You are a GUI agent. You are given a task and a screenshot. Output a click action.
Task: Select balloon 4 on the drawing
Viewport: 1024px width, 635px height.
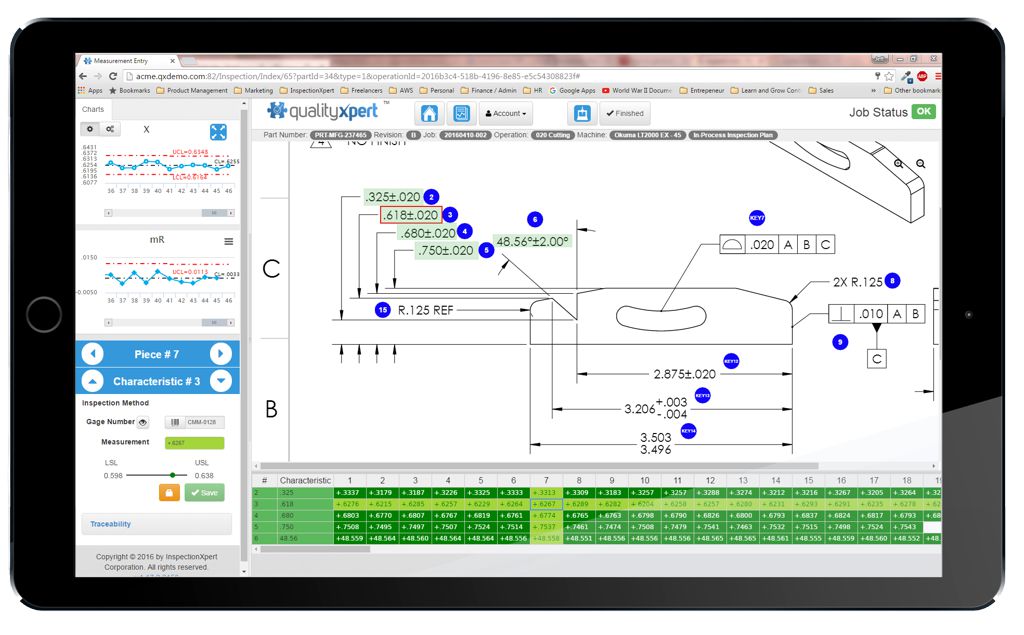[x=464, y=231]
